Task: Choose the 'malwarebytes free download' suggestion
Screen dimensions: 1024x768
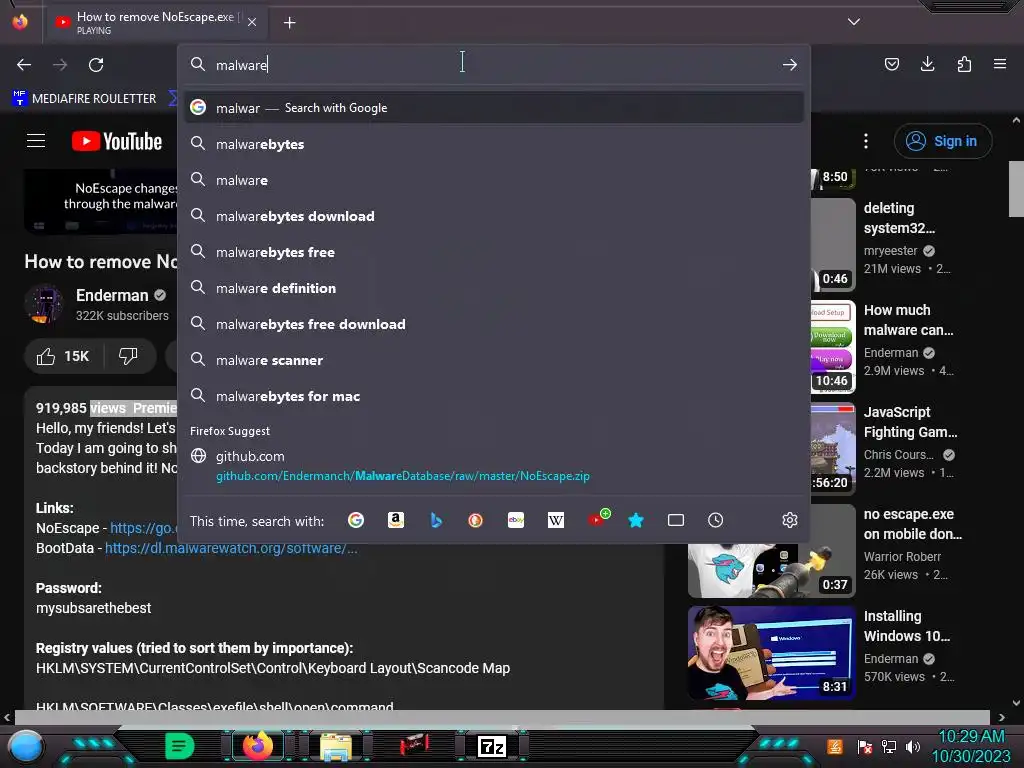Action: 494,324
